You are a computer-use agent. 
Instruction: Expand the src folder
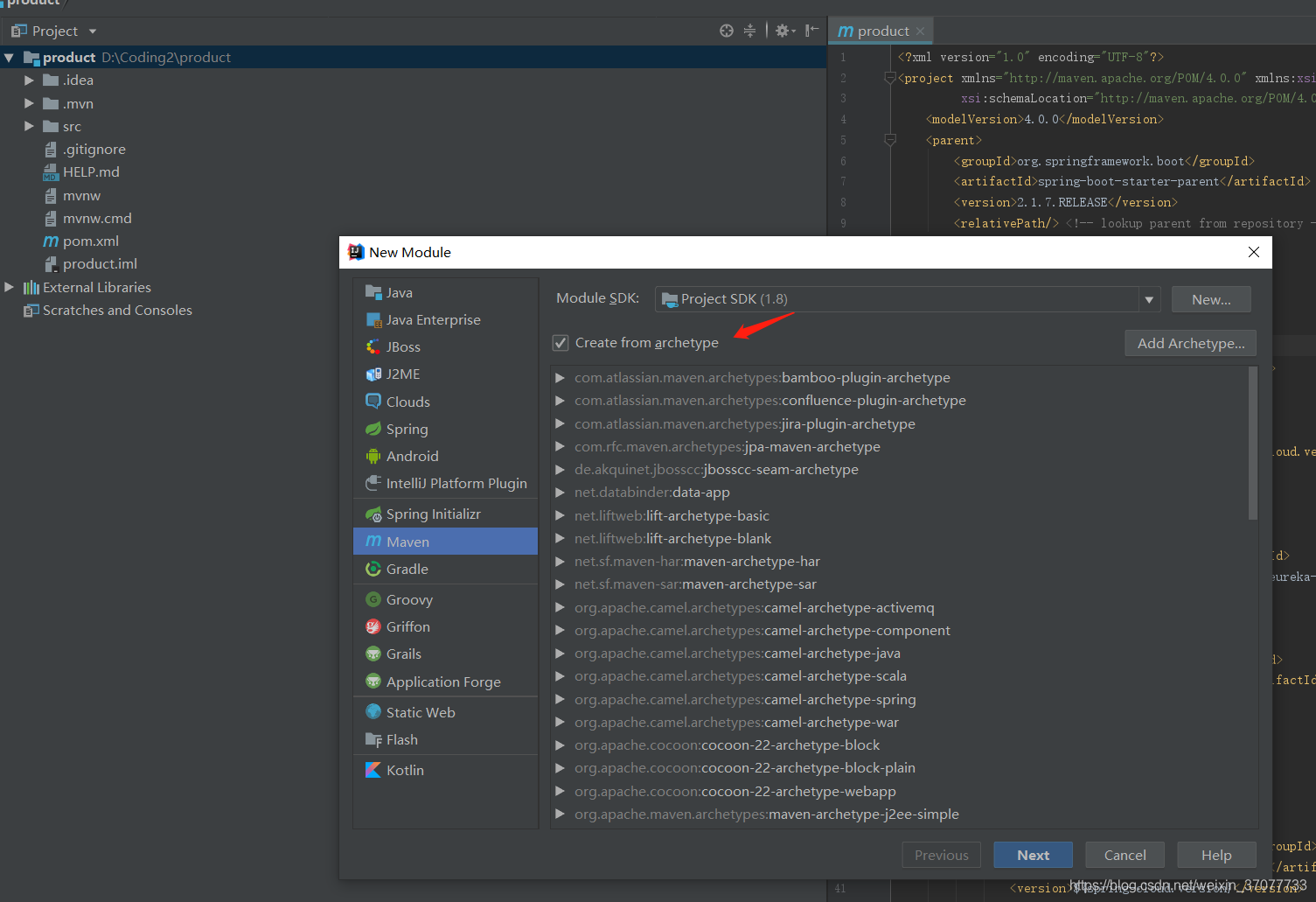pyautogui.click(x=29, y=126)
